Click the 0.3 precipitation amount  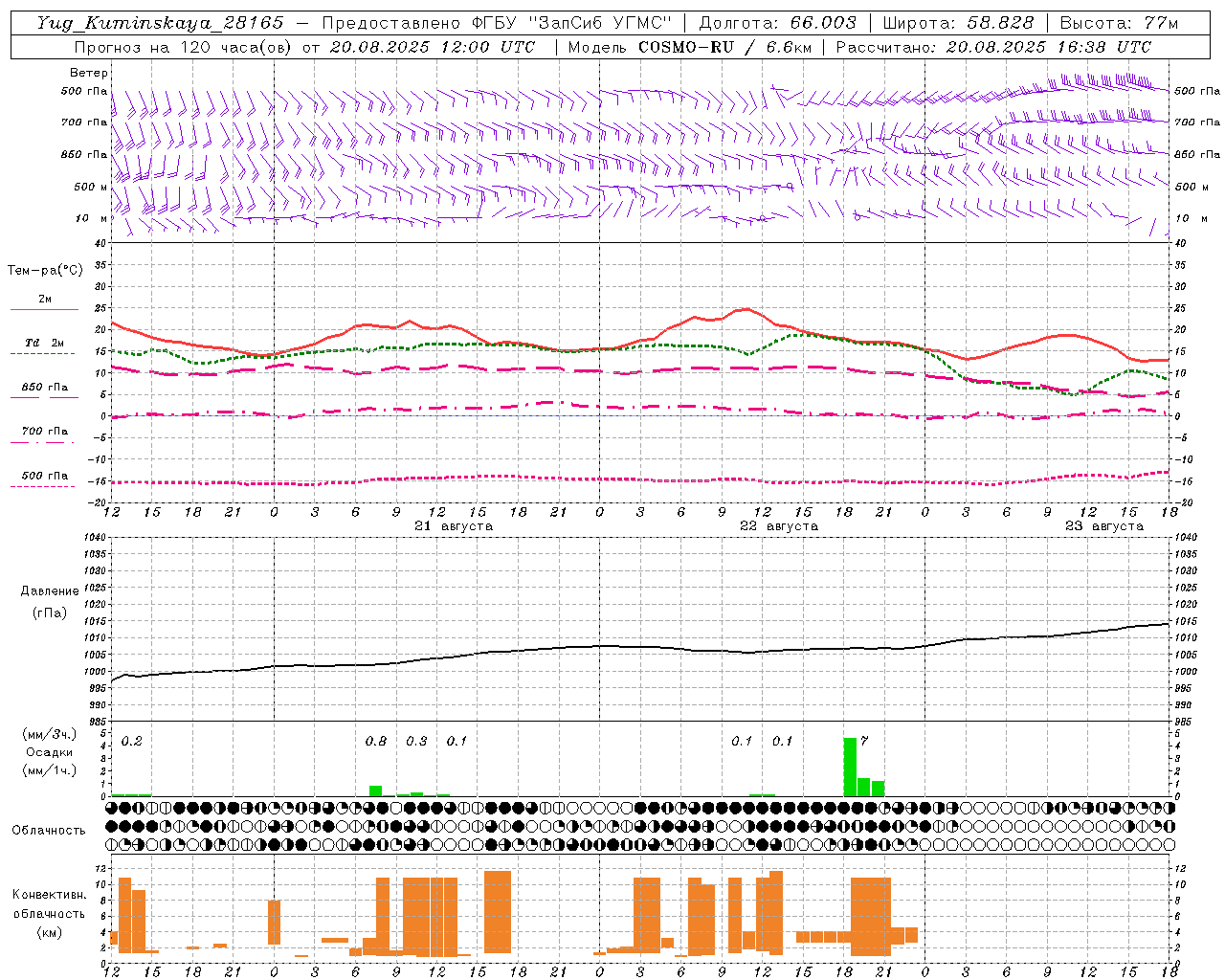click(x=416, y=742)
